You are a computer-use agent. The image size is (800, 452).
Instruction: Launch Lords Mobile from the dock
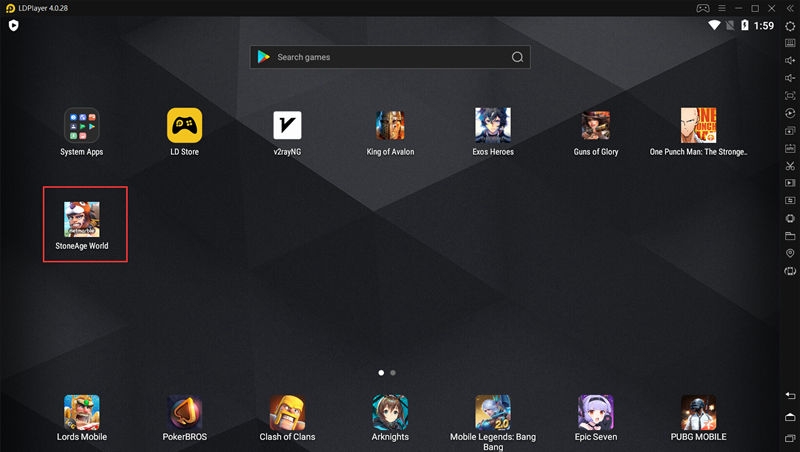point(82,412)
